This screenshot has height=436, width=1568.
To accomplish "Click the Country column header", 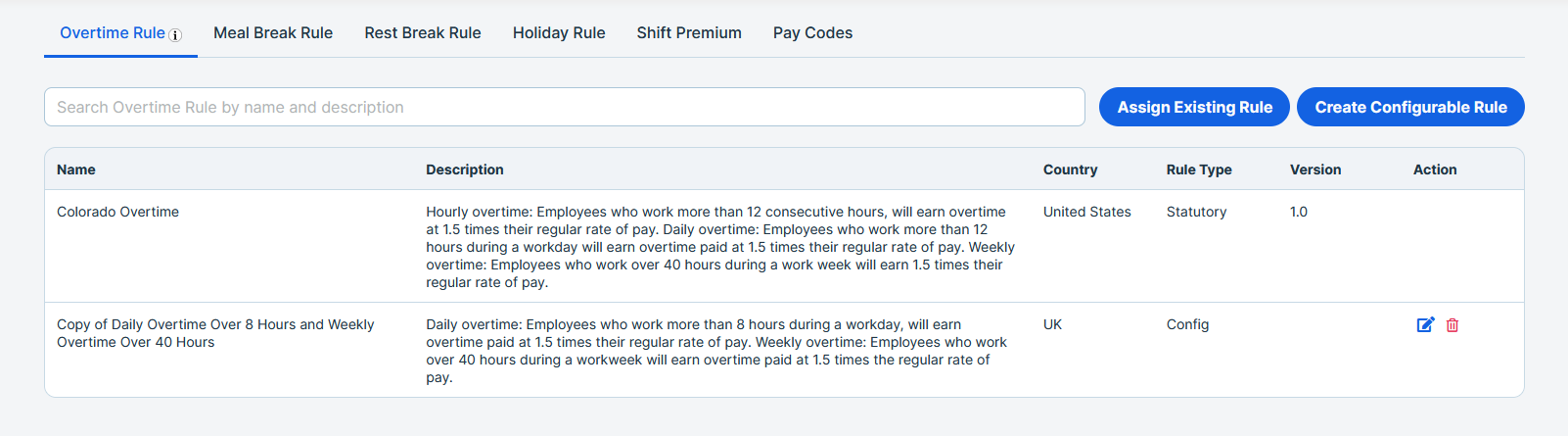I will pos(1070,170).
